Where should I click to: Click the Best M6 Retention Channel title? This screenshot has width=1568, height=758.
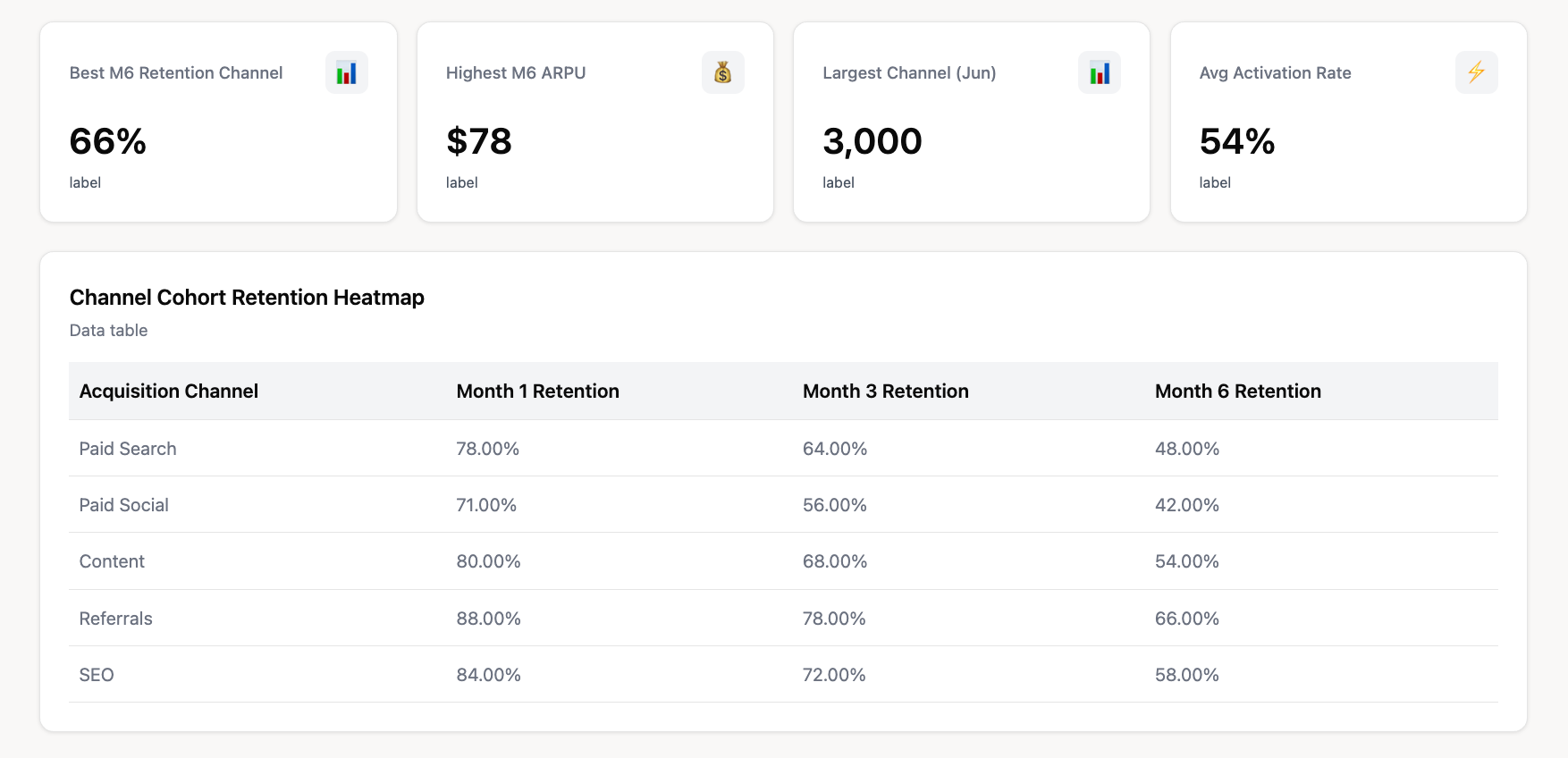[x=176, y=72]
